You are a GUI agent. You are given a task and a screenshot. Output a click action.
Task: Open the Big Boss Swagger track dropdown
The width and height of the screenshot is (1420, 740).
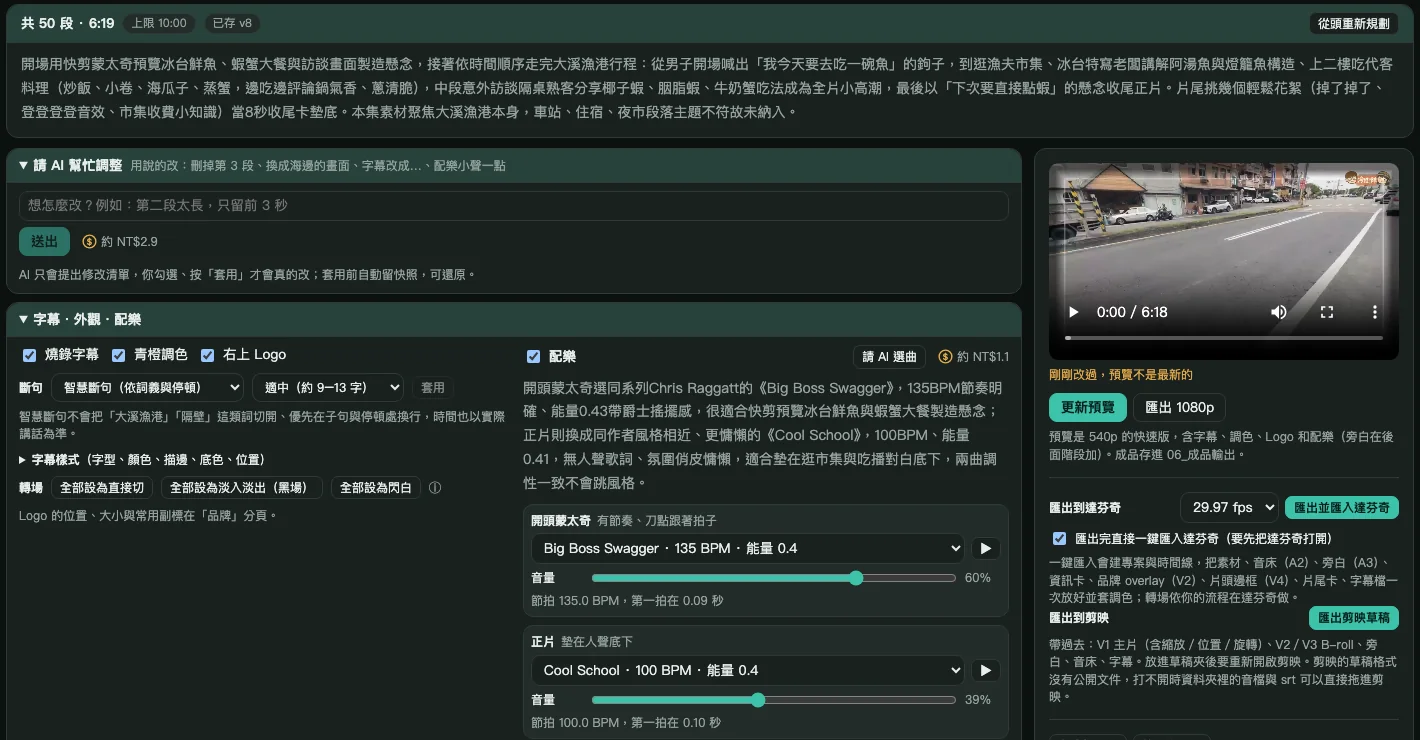click(748, 548)
